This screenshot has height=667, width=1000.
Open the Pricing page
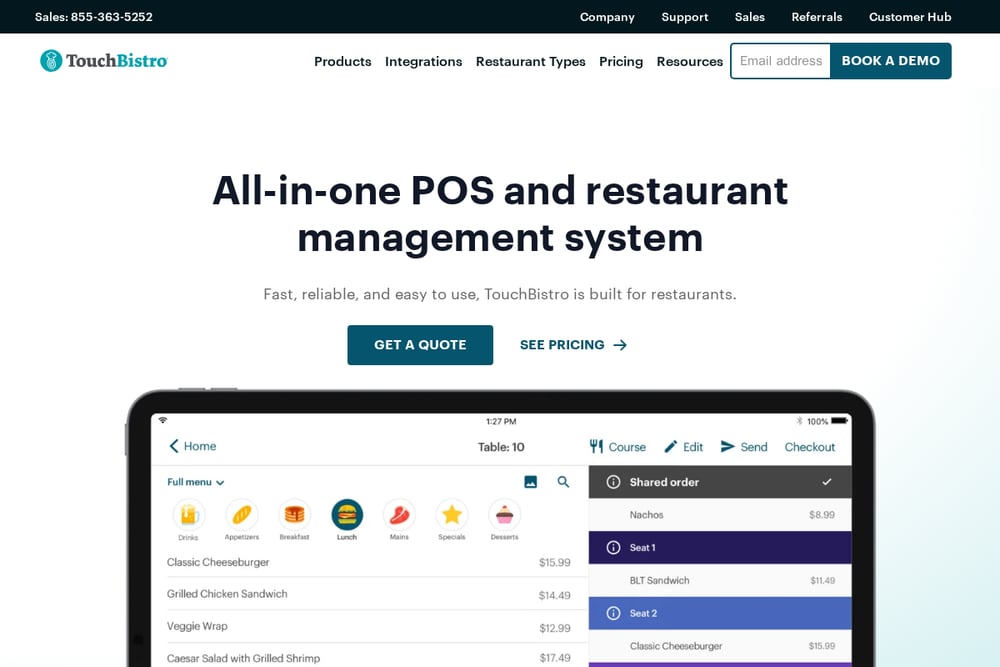coord(621,61)
